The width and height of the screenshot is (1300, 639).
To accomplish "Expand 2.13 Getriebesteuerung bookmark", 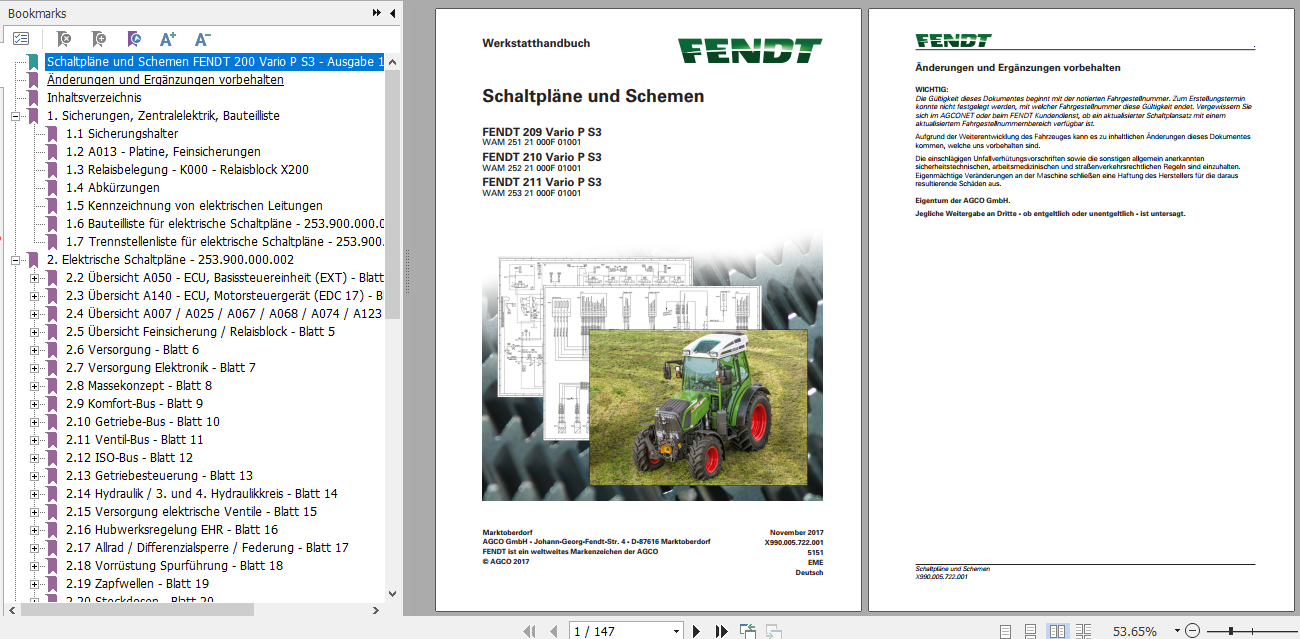I will click(34, 476).
